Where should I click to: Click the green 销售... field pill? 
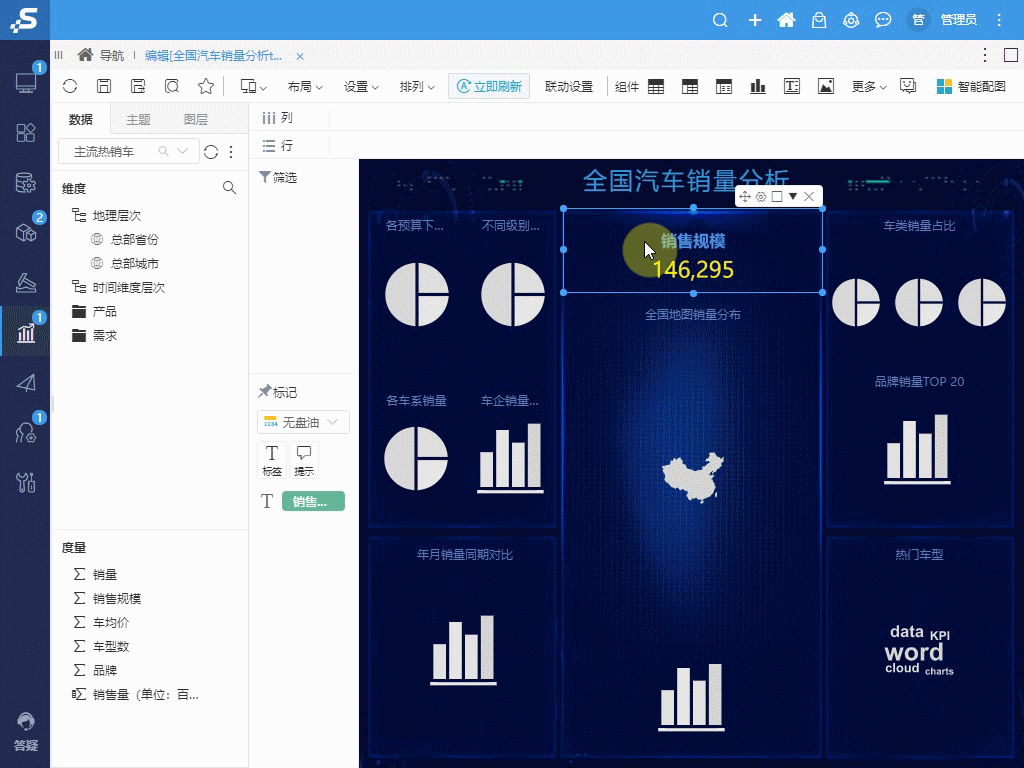click(313, 502)
